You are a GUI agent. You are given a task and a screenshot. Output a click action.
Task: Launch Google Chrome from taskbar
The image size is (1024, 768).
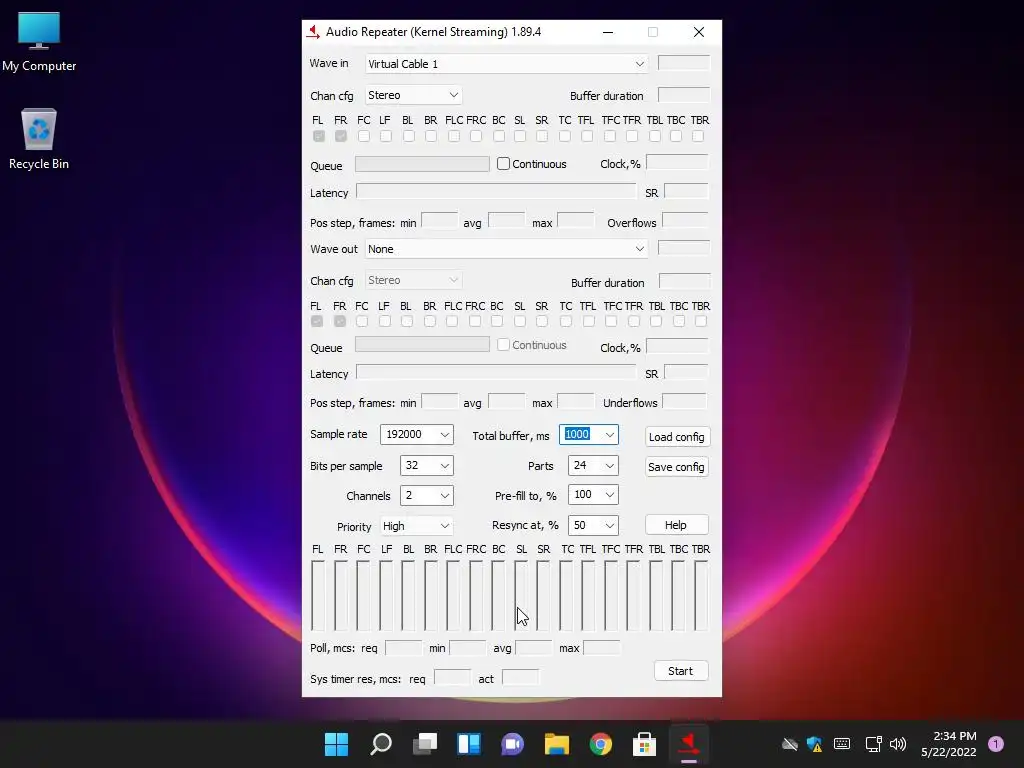click(601, 744)
